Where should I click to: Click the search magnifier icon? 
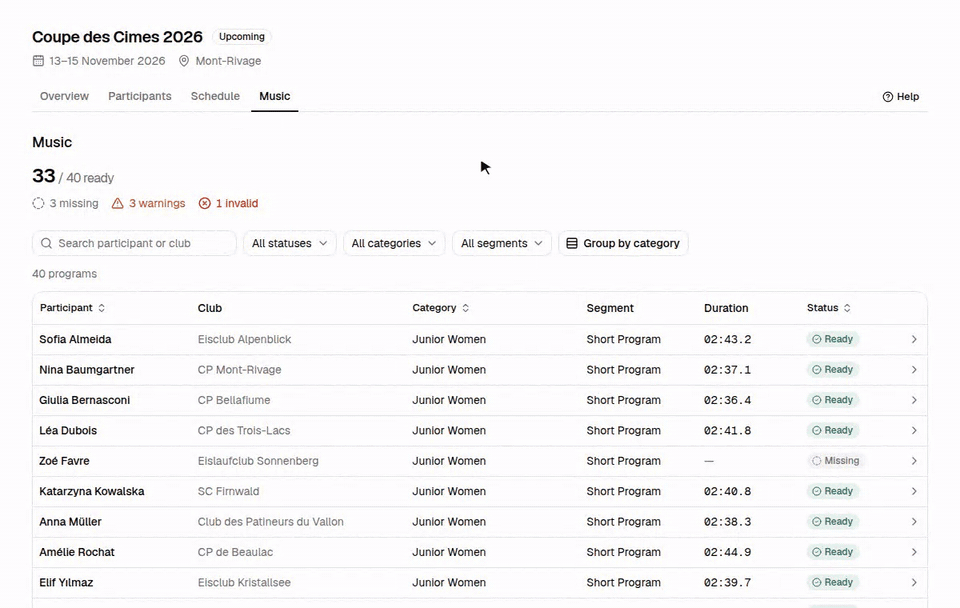[x=46, y=243]
